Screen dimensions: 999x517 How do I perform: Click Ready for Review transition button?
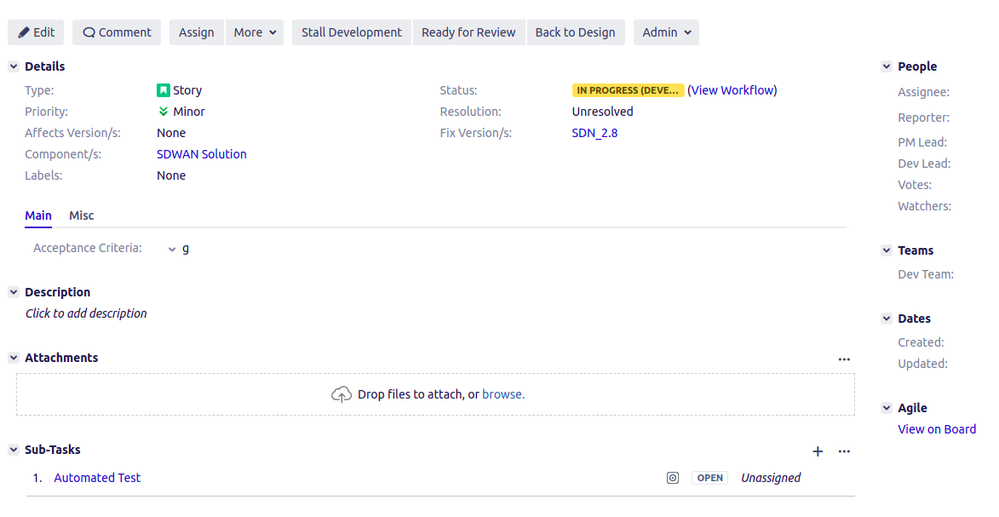coord(468,33)
